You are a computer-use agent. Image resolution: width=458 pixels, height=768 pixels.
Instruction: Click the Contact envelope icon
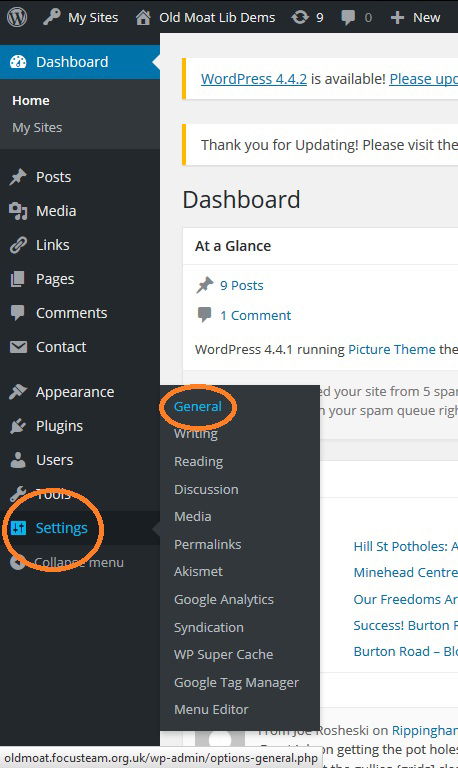tap(18, 347)
